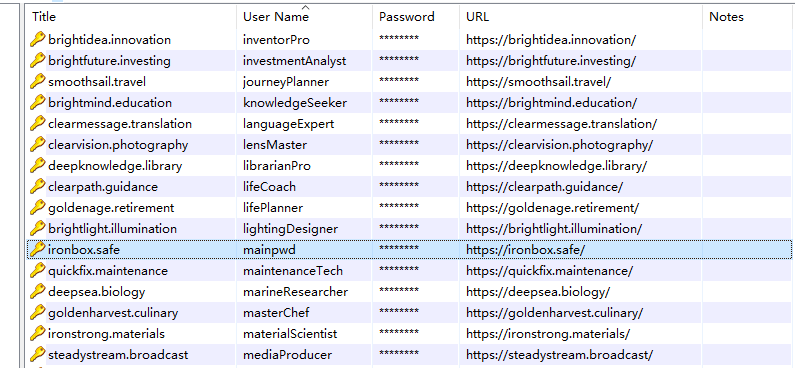Click masked password in ironbox.safe row

click(x=399, y=248)
